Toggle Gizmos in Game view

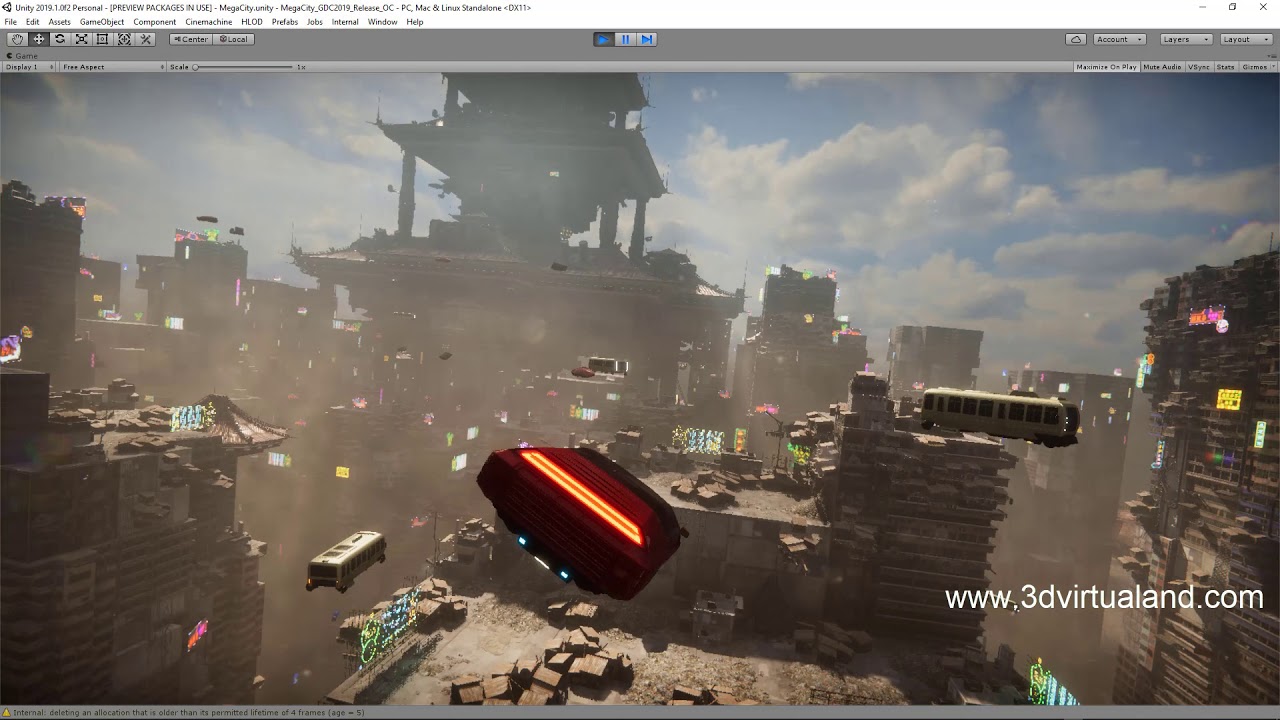(1253, 67)
